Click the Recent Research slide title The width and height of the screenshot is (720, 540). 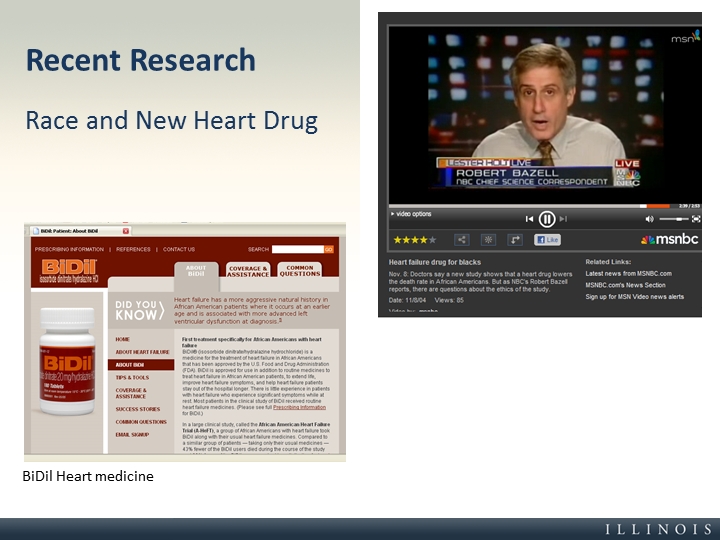click(x=141, y=60)
